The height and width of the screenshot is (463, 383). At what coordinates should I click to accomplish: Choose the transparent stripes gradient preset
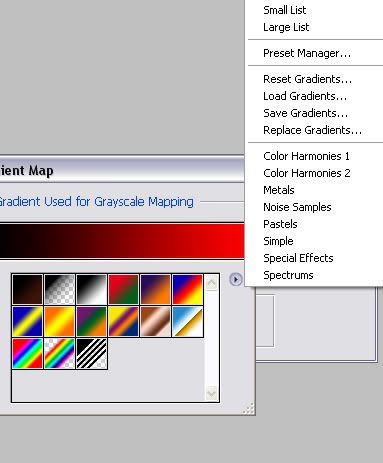tap(92, 354)
